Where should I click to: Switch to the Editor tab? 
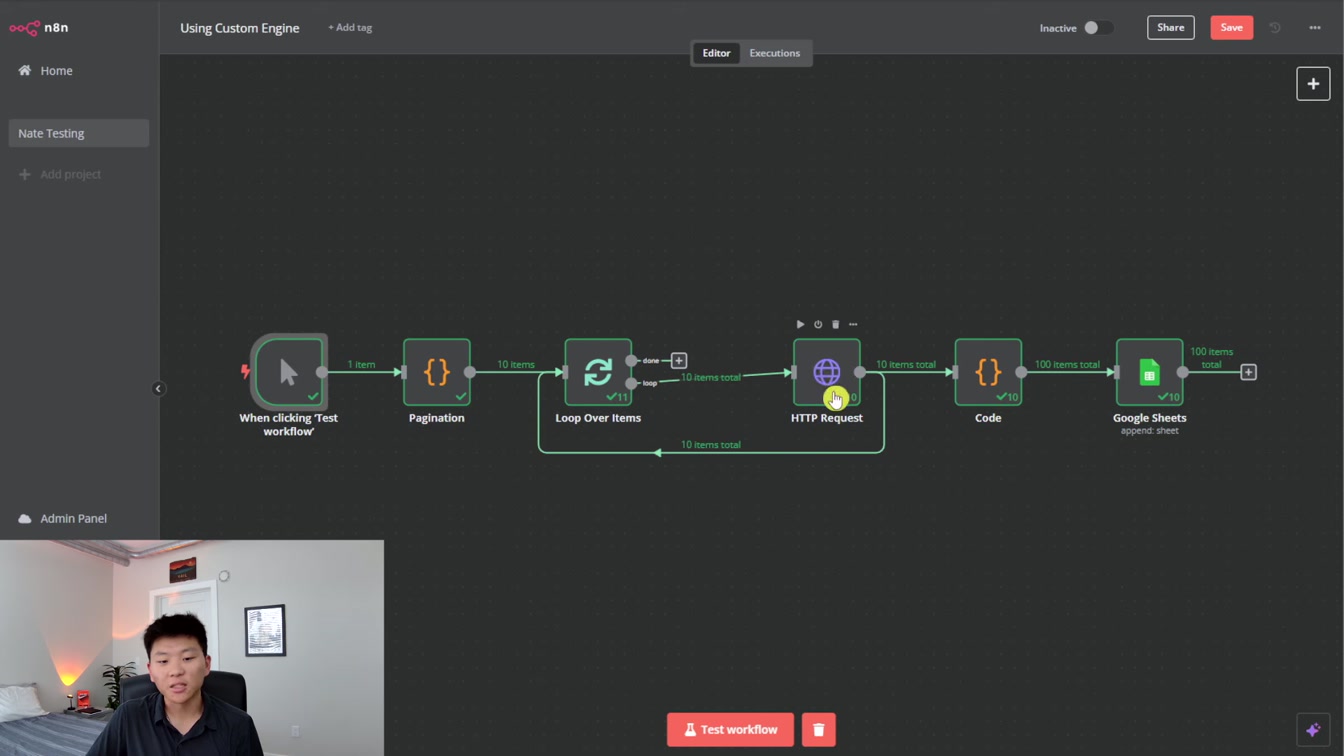[716, 53]
